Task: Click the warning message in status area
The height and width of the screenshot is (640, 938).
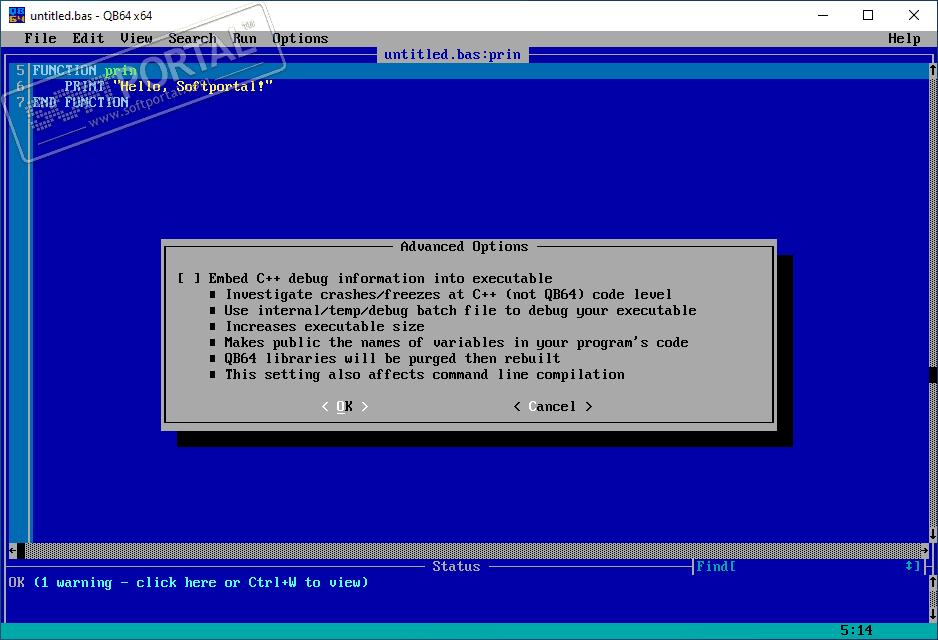Action: tap(200, 583)
